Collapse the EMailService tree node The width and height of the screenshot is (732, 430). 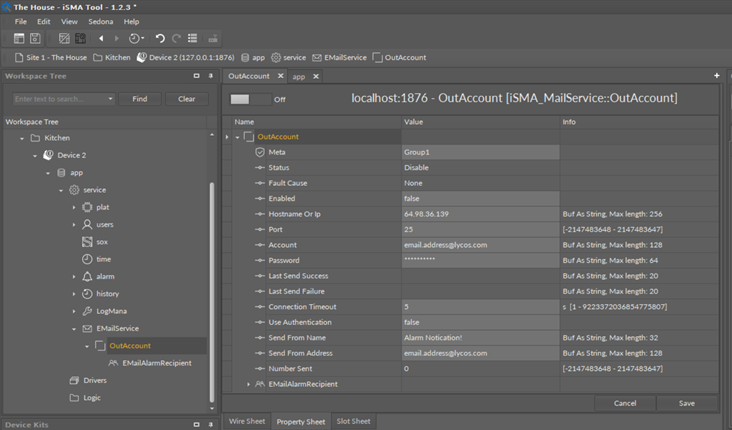pyautogui.click(x=75, y=328)
